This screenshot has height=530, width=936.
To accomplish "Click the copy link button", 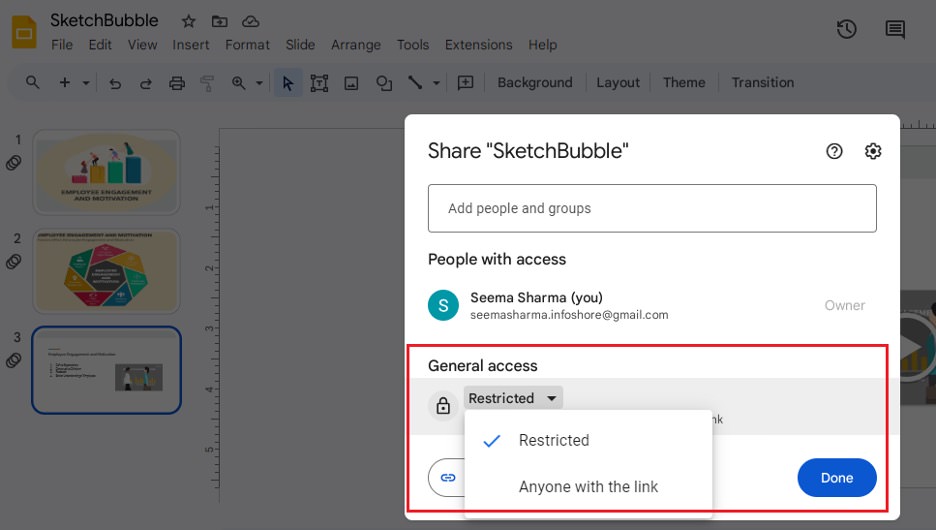I will (447, 477).
